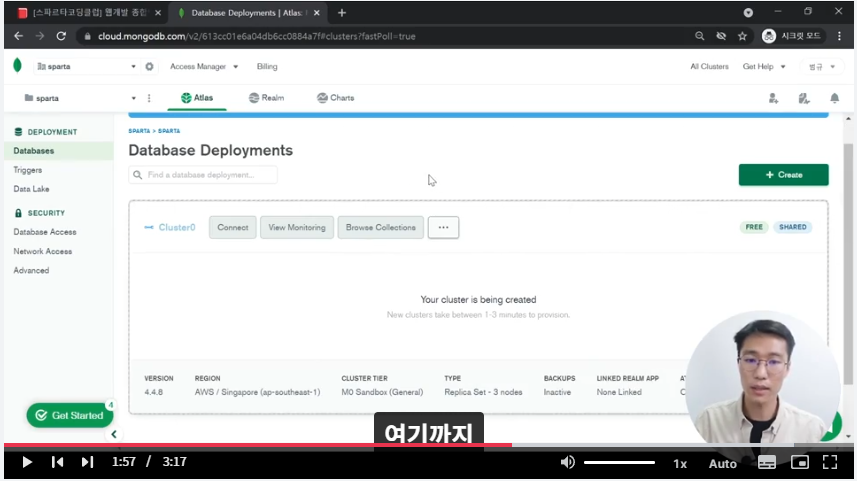Expand Access Manager dropdown
Screen dimensions: 857x481
point(204,66)
